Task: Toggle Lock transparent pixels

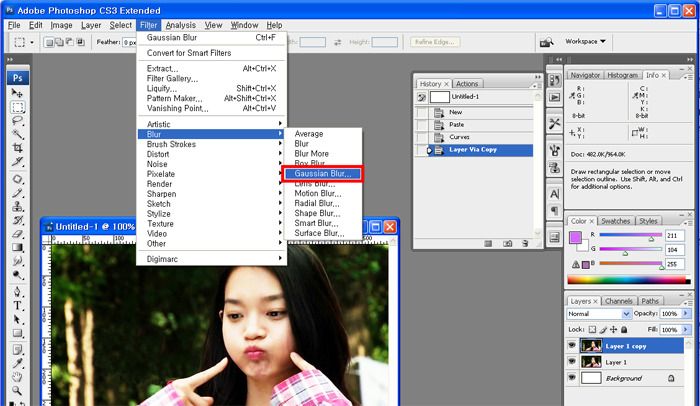Action: click(x=592, y=330)
